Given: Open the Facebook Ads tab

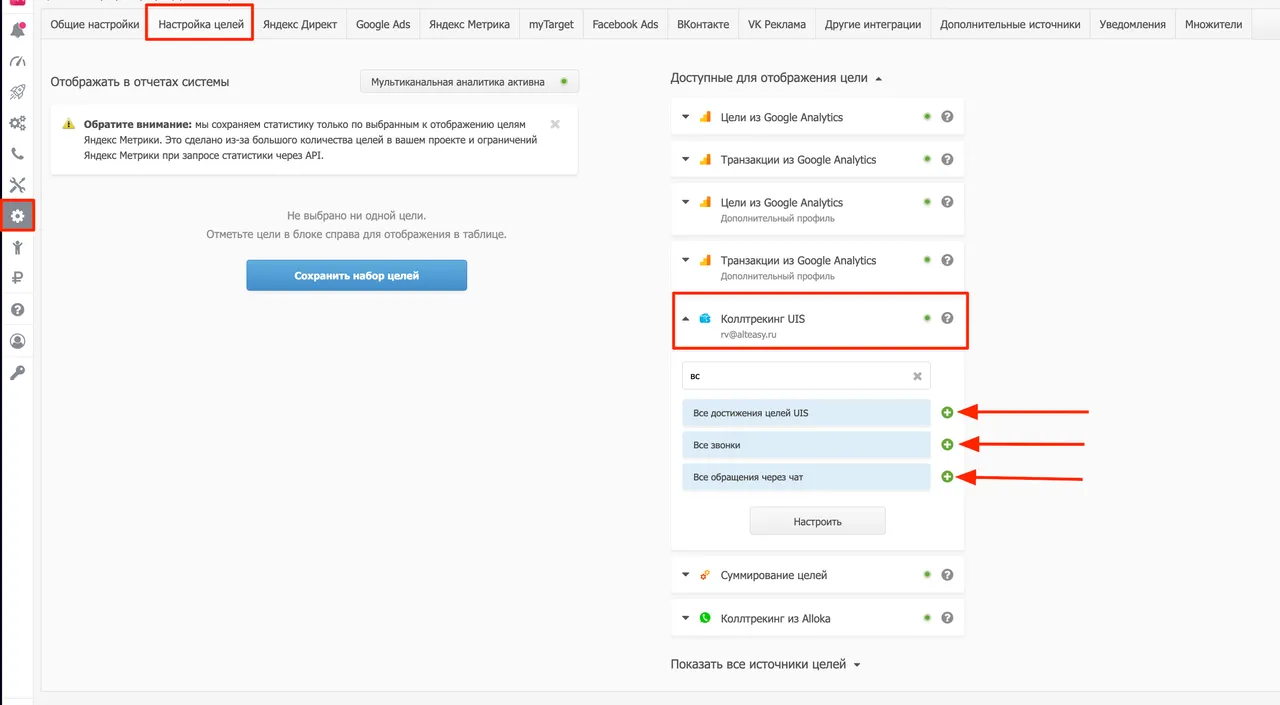Looking at the screenshot, I should pos(625,24).
